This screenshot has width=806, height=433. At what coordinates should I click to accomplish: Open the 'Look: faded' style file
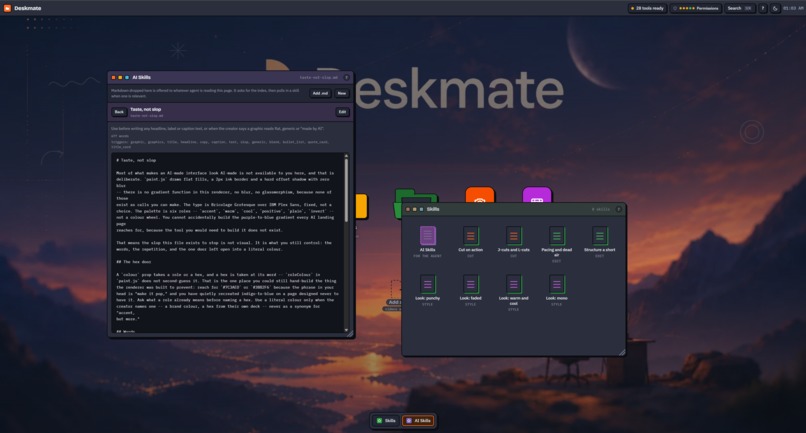point(470,284)
